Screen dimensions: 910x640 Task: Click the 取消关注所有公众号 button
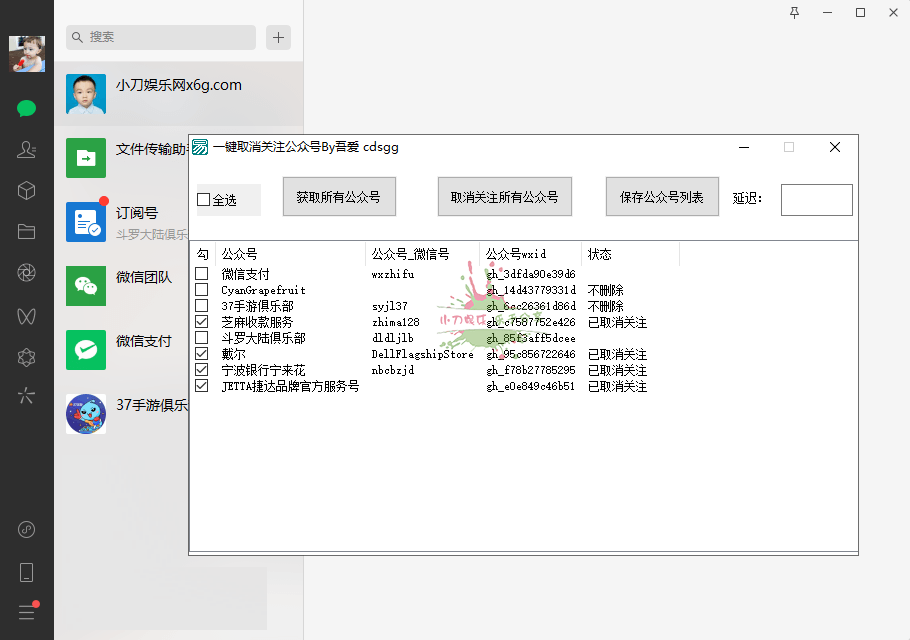click(504, 197)
